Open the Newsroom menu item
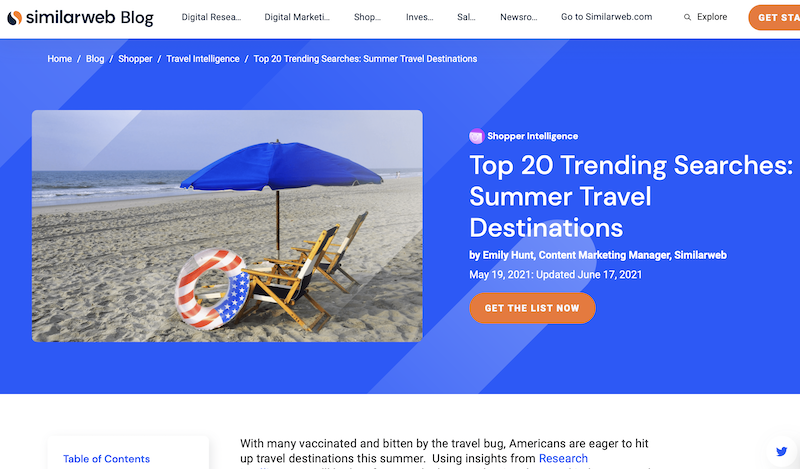 click(x=518, y=17)
